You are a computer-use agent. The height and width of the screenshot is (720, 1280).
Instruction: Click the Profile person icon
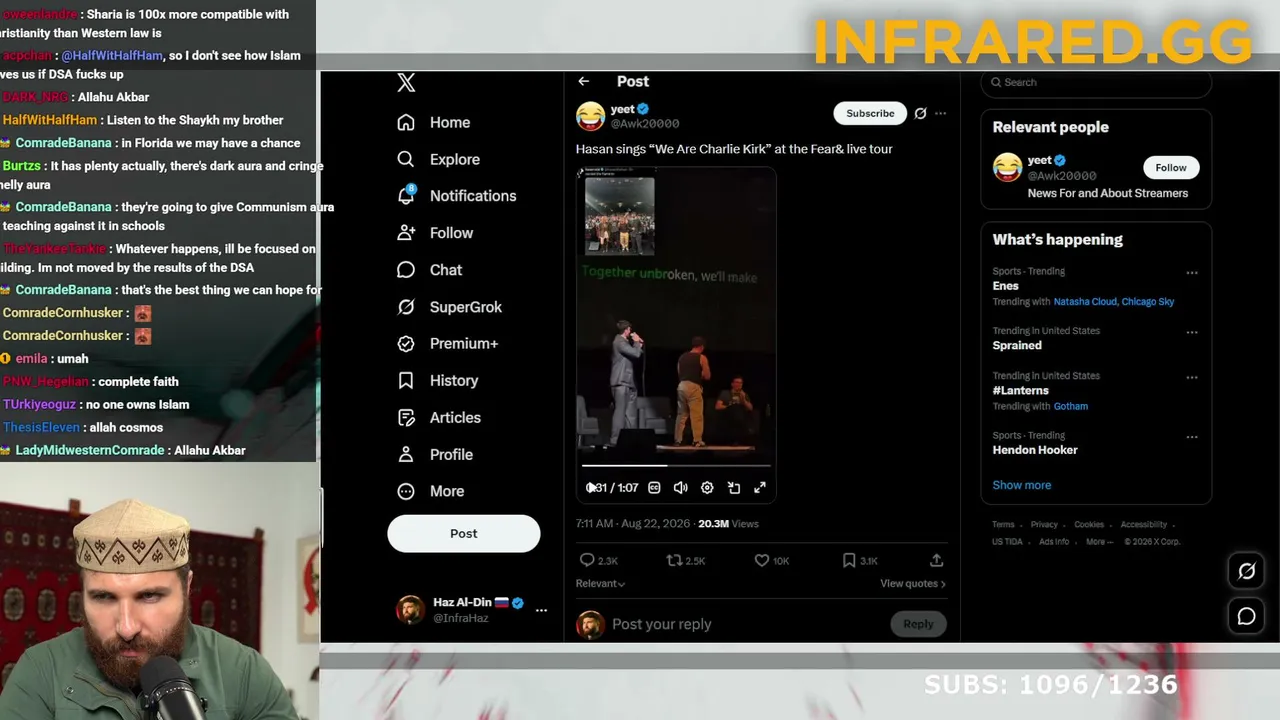(x=406, y=455)
